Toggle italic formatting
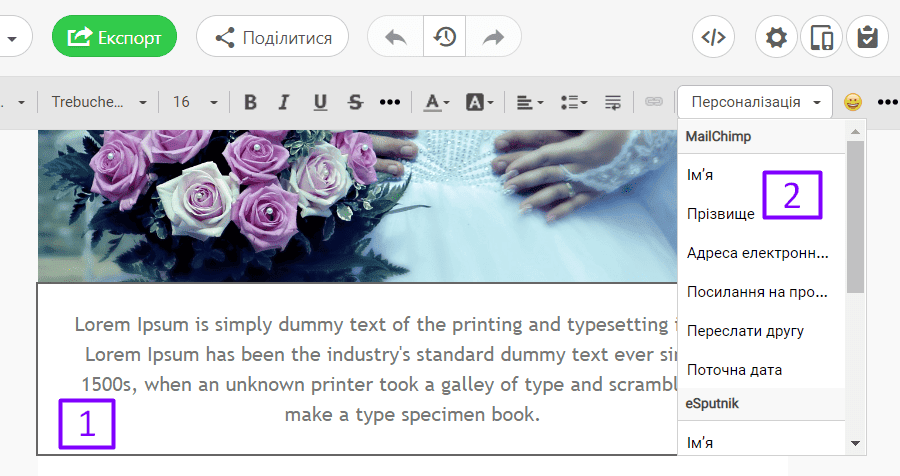The image size is (900, 476). 284,102
